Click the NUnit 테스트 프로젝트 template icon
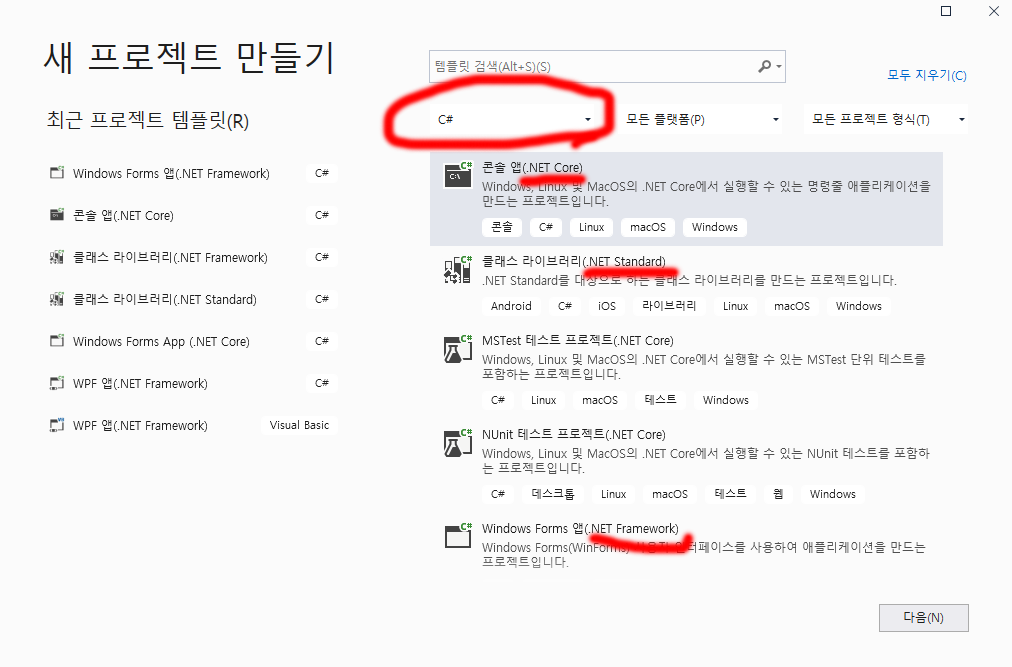This screenshot has height=667, width=1012. [458, 443]
